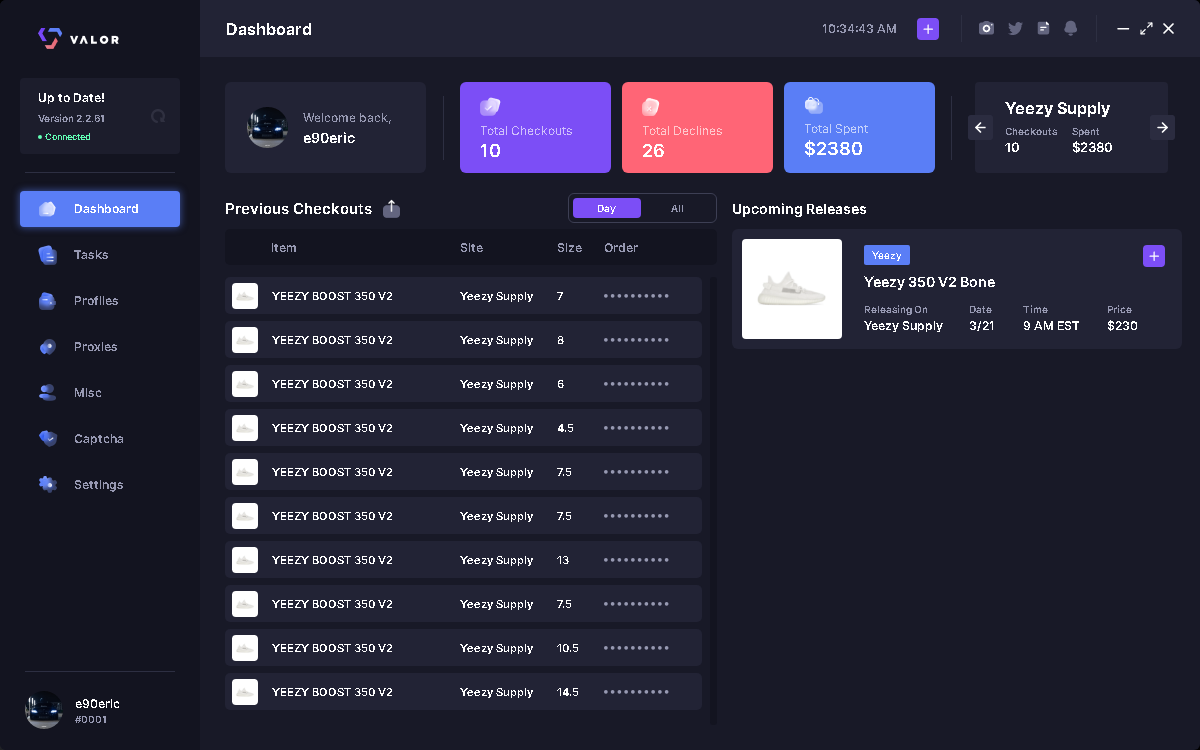
Task: Reveal hidden order number in size 14.5 row
Action: pyautogui.click(x=636, y=692)
